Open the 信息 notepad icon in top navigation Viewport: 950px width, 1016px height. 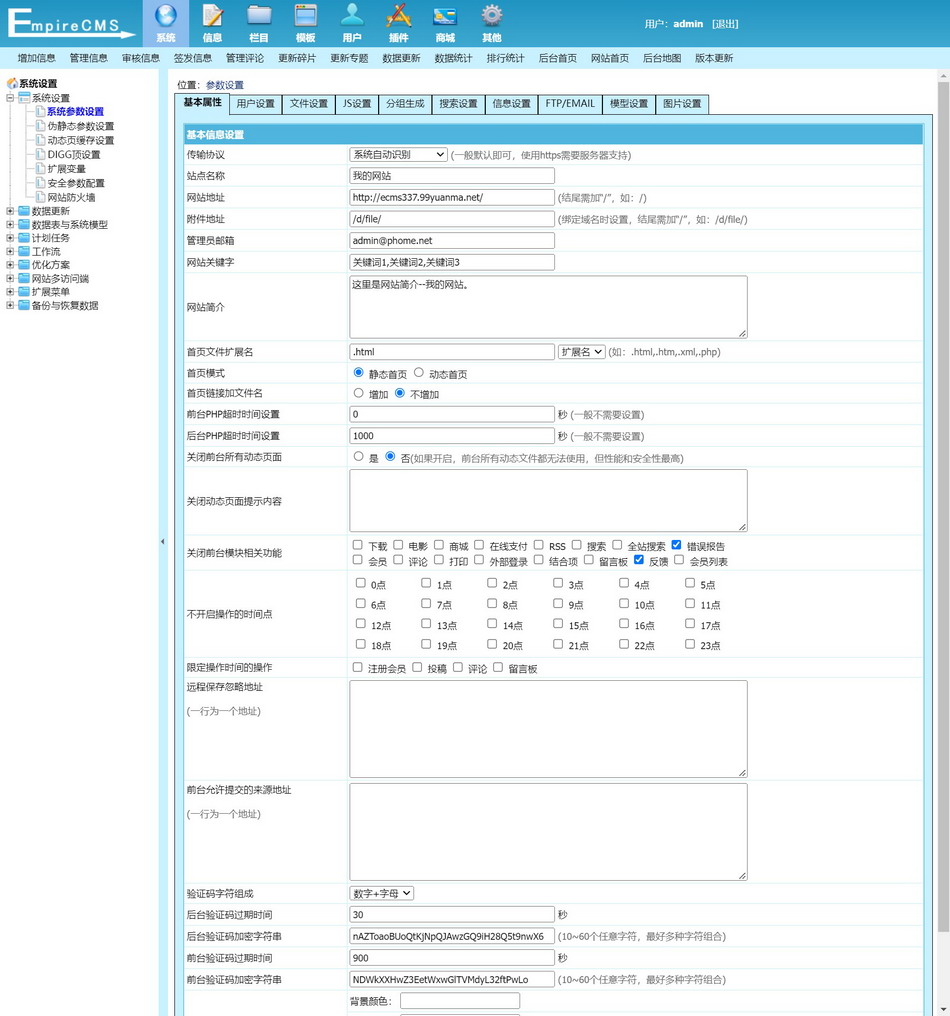[x=213, y=16]
